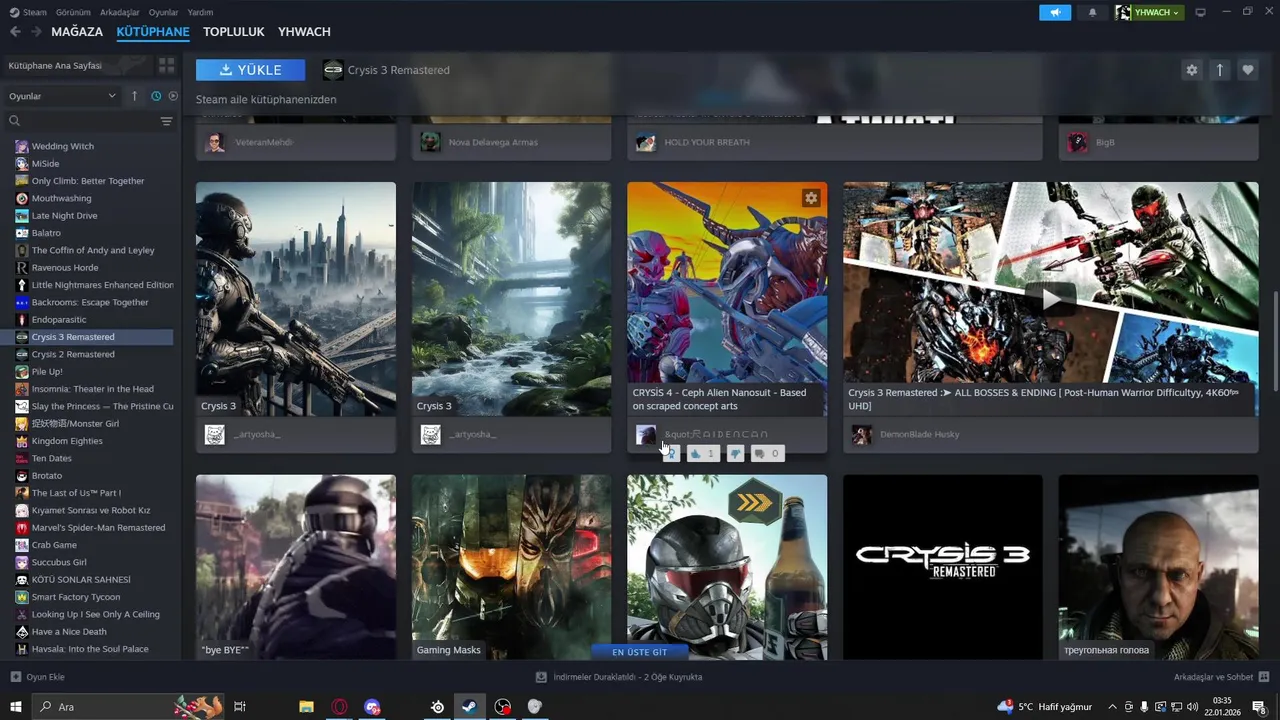1280x720 pixels.
Task: Click EN ÜSTE GİT button
Action: pyautogui.click(x=640, y=652)
